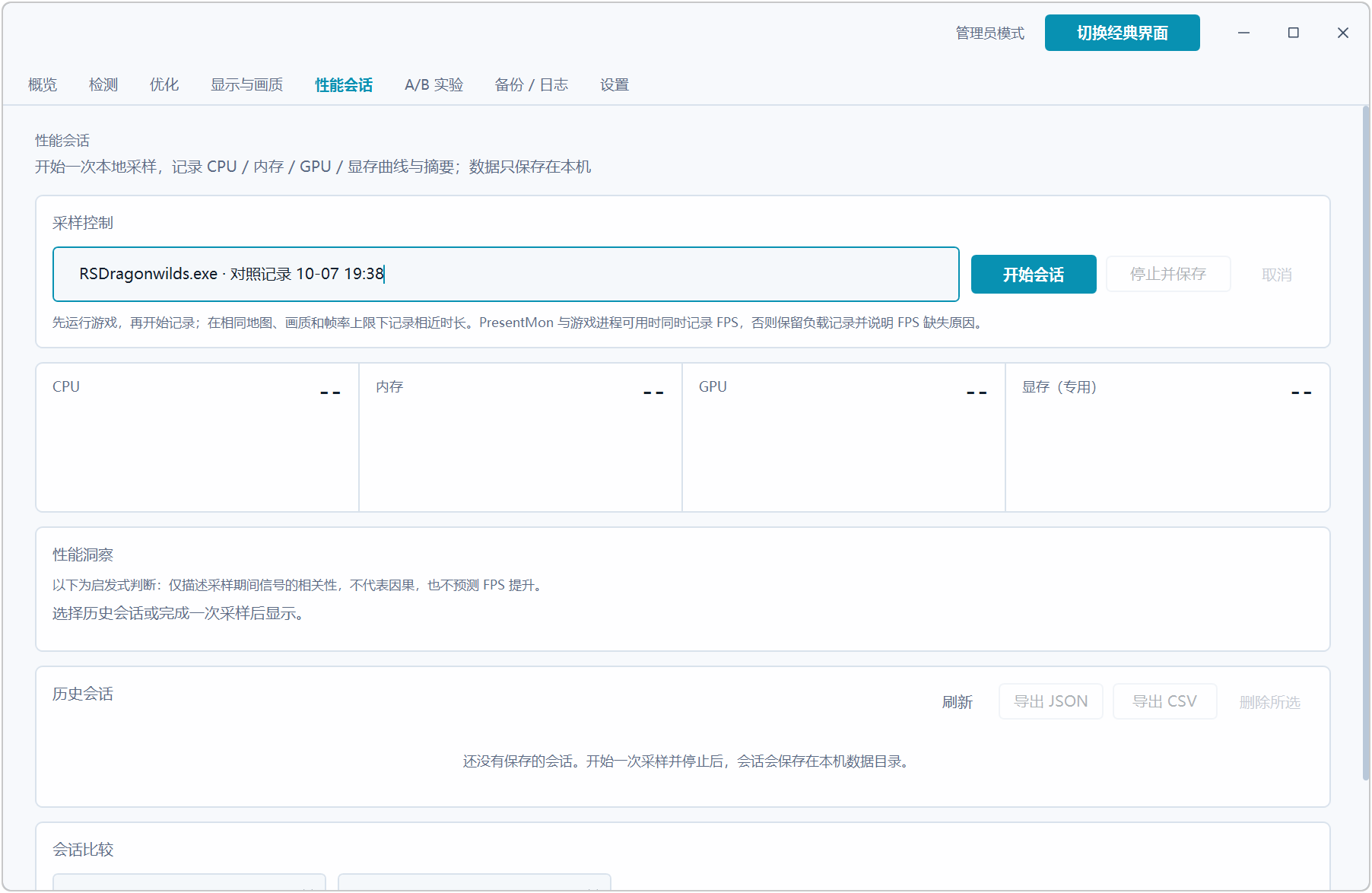Open the 设置 tab
This screenshot has width=1372, height=893.
pyautogui.click(x=615, y=84)
